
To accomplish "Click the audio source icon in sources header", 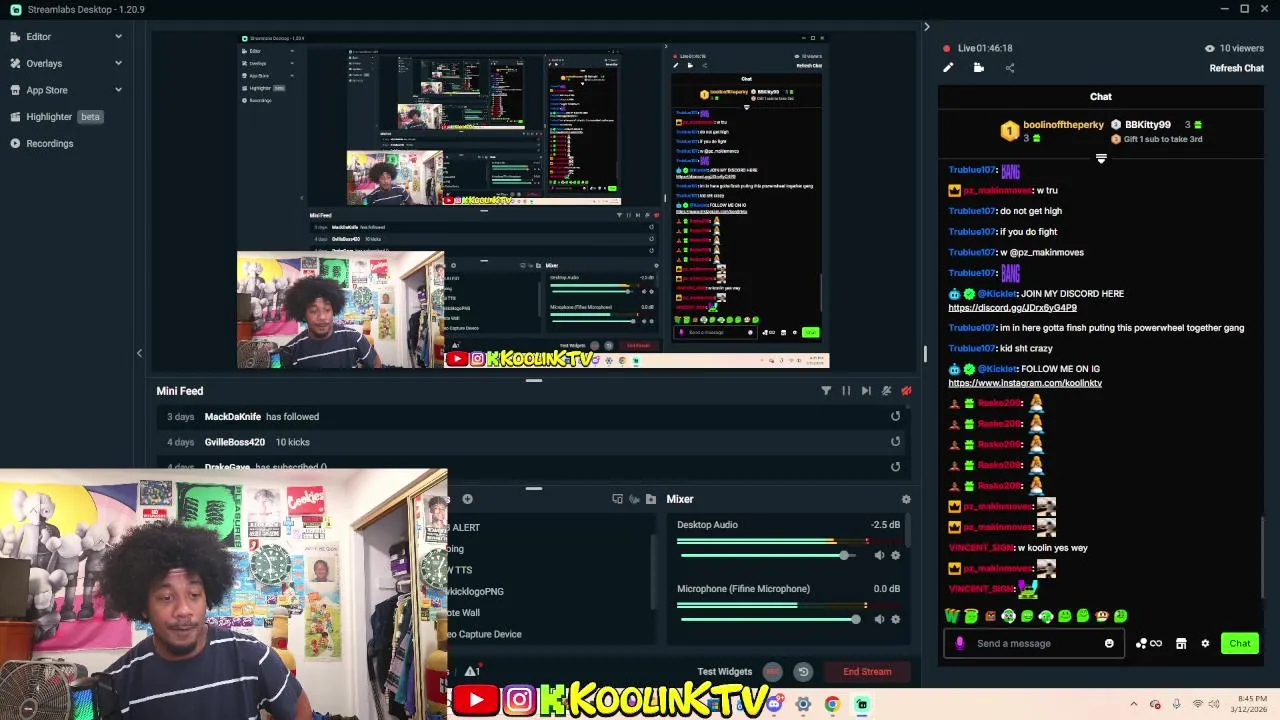I will (634, 499).
